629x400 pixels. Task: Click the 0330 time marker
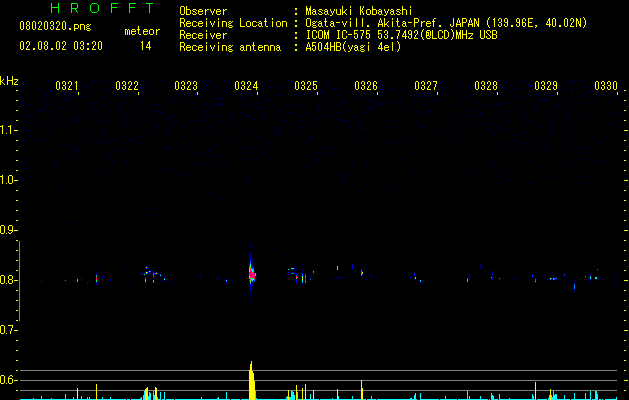(606, 86)
